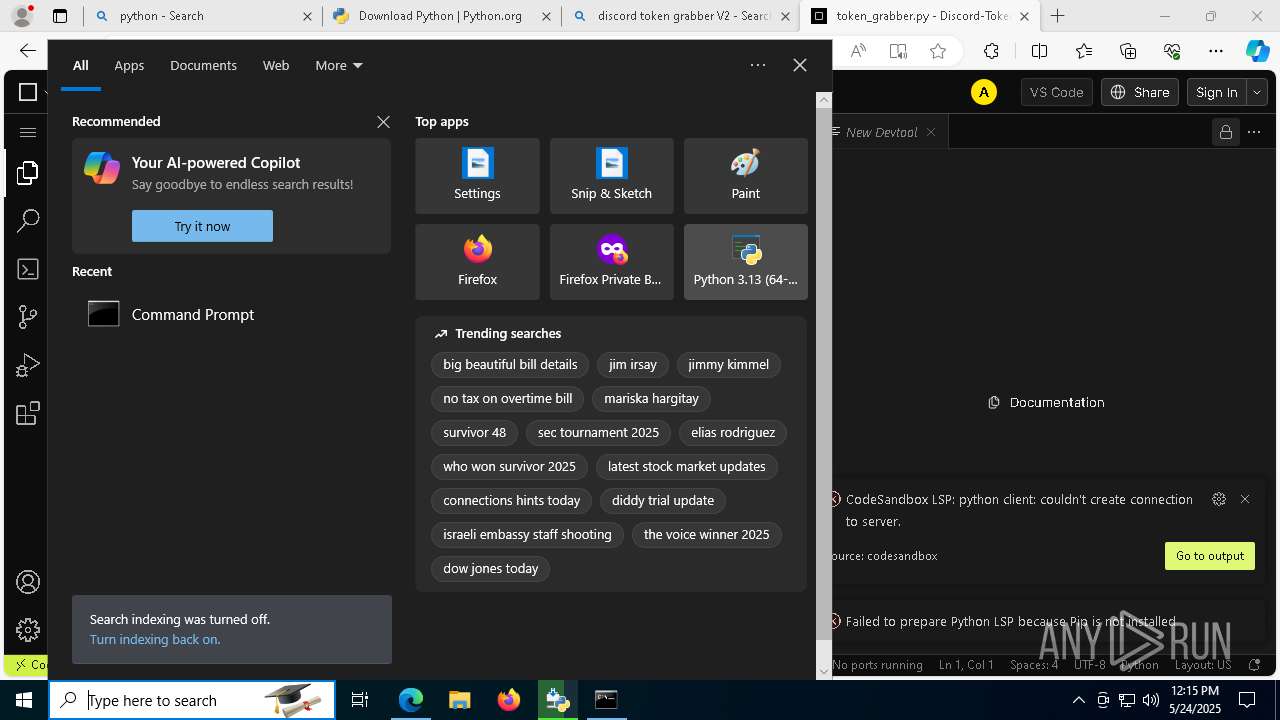1280x720 pixels.
Task: Open Explorer icon in VS Code activity bar
Action: tap(28, 173)
